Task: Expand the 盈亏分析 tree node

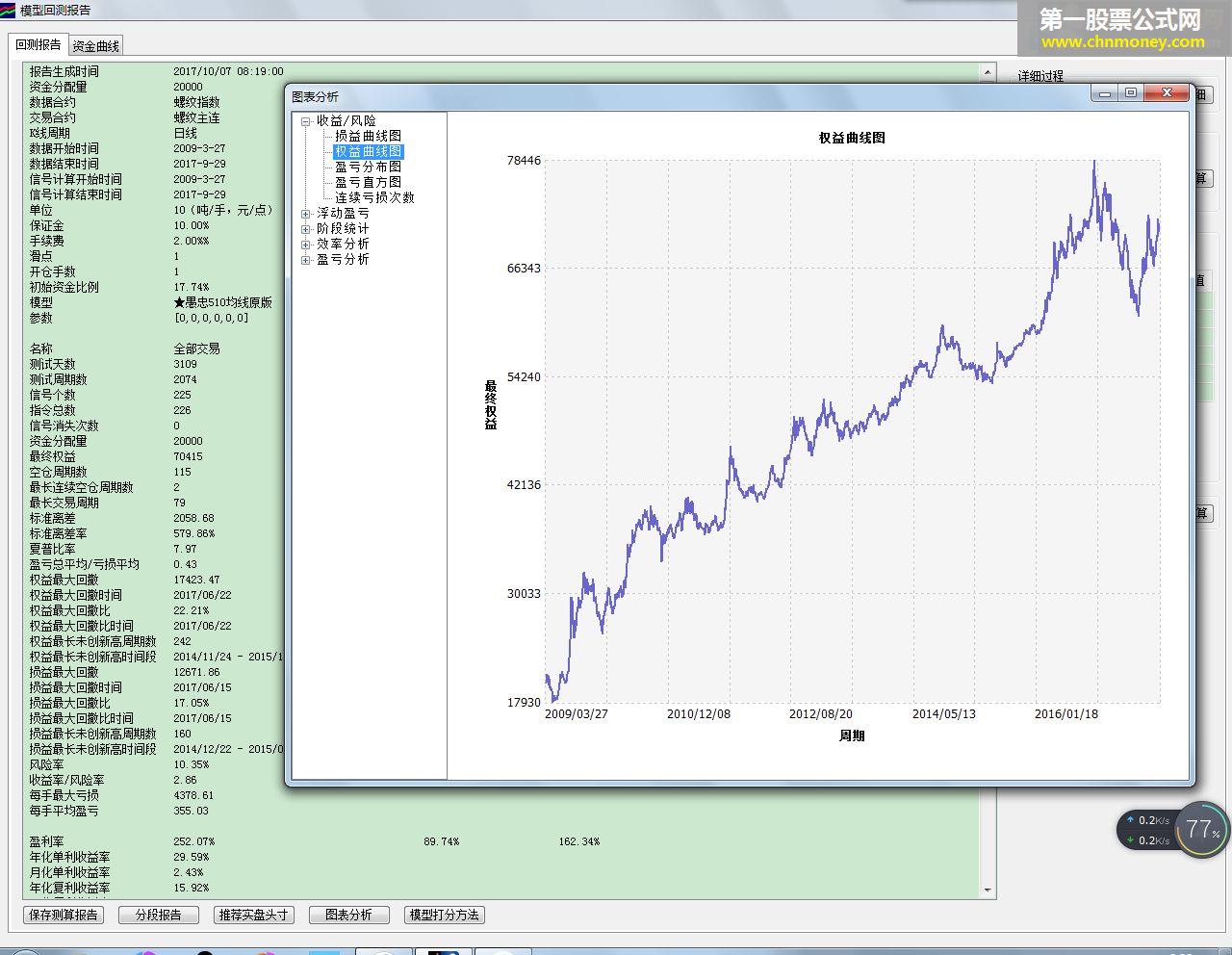Action: pos(305,260)
